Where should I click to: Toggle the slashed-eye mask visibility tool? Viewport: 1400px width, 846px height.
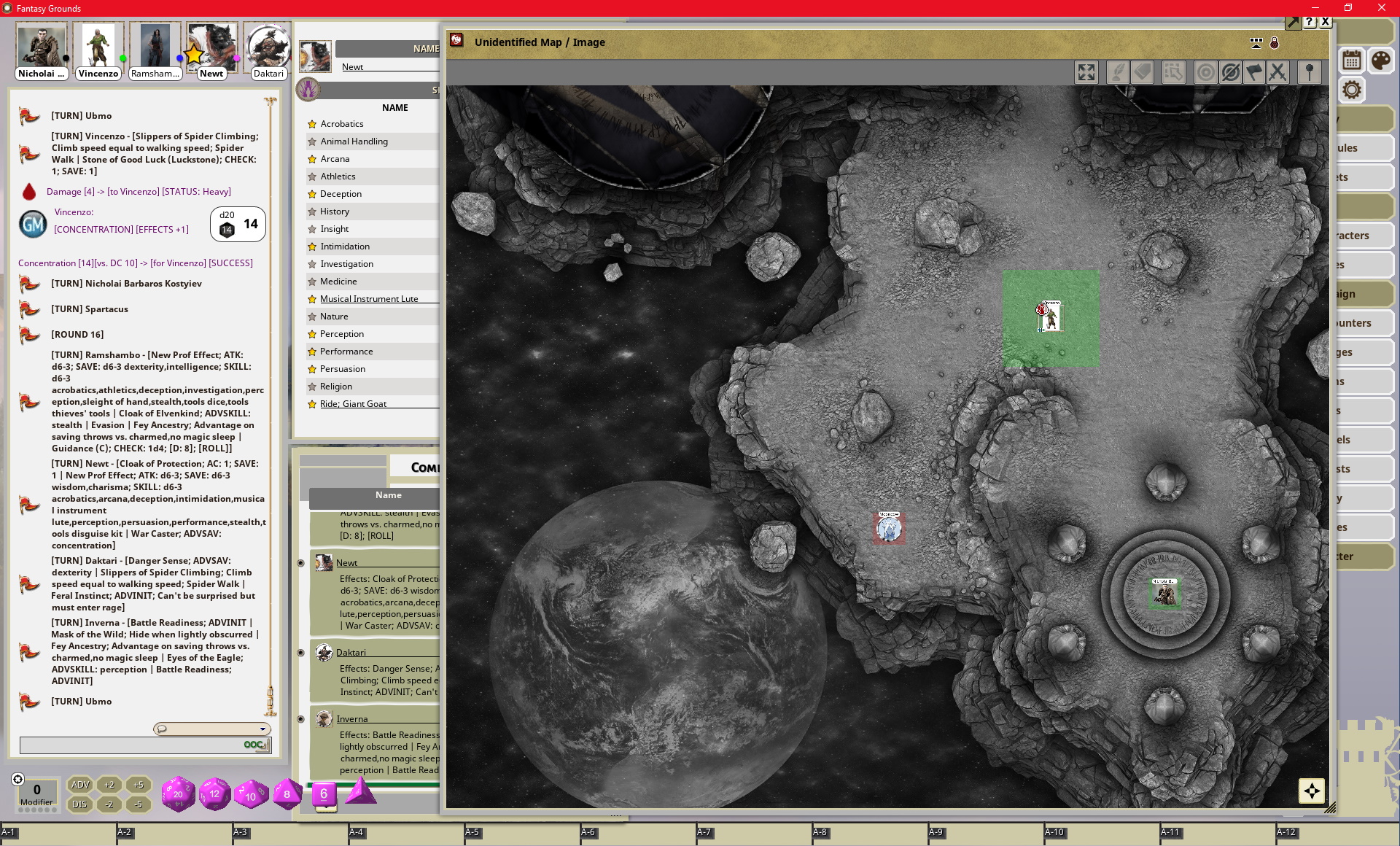coord(1230,72)
